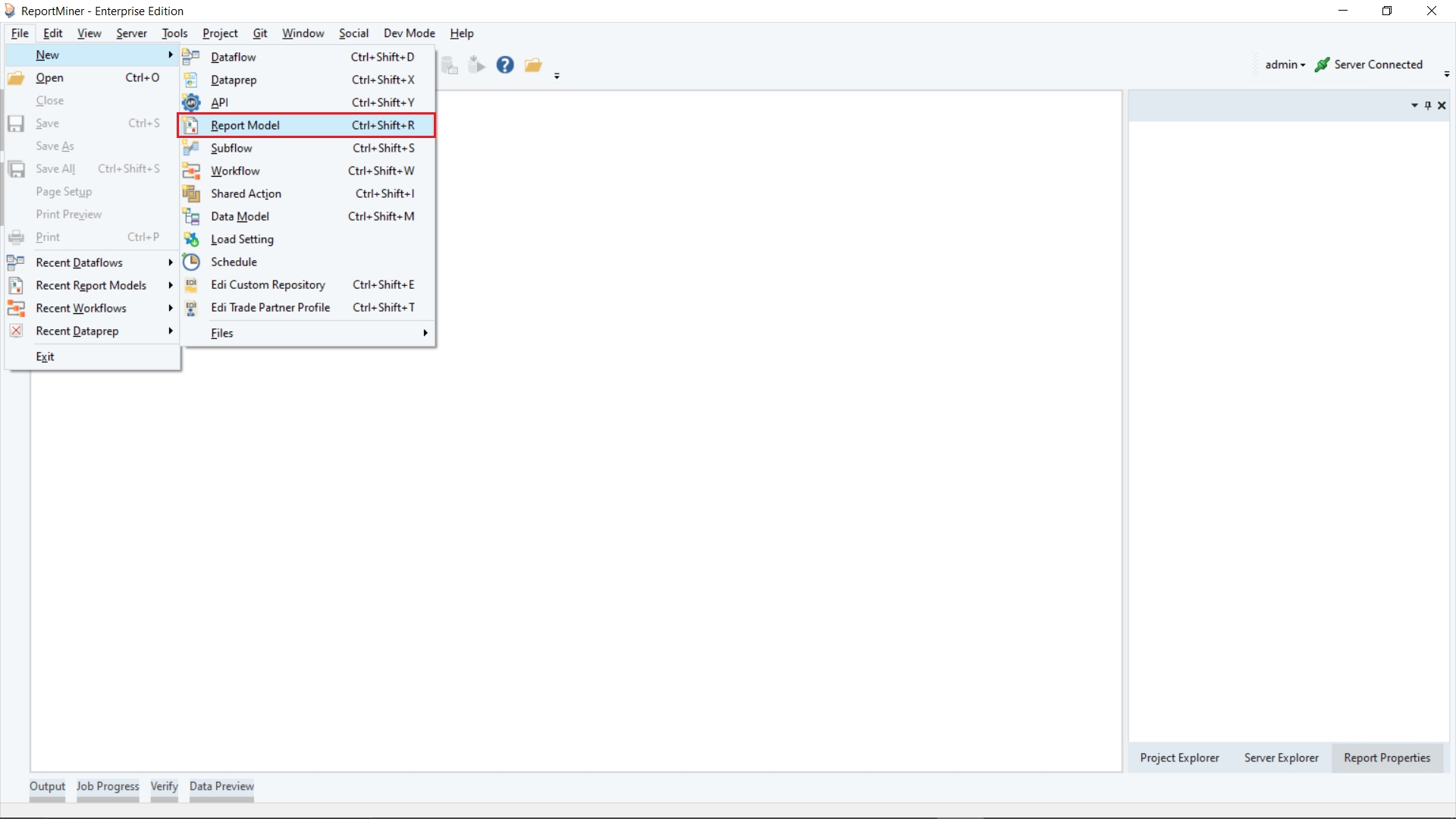Click the Load Setting icon
This screenshot has width=1456, height=819.
[x=191, y=239]
